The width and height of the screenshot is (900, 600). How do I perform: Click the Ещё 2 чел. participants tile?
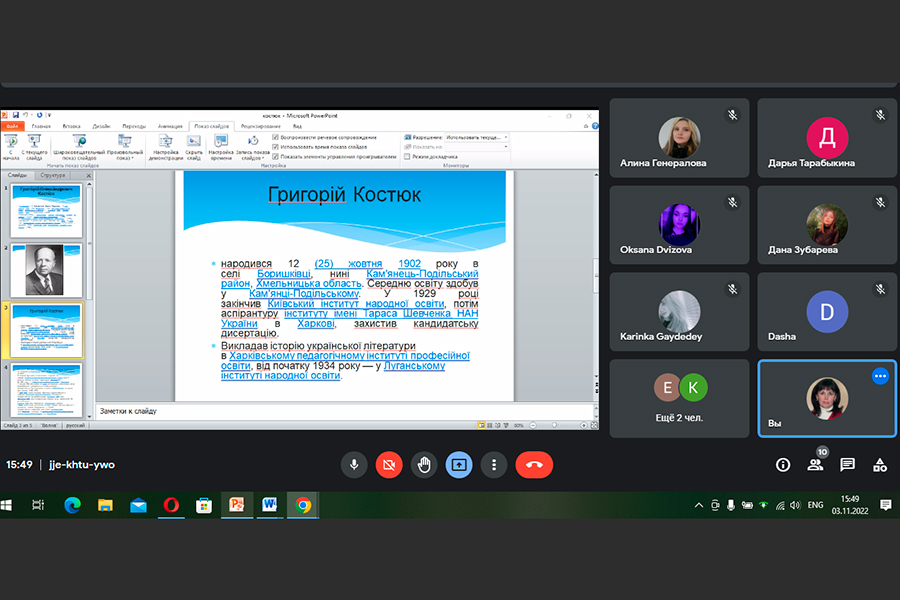coord(679,398)
